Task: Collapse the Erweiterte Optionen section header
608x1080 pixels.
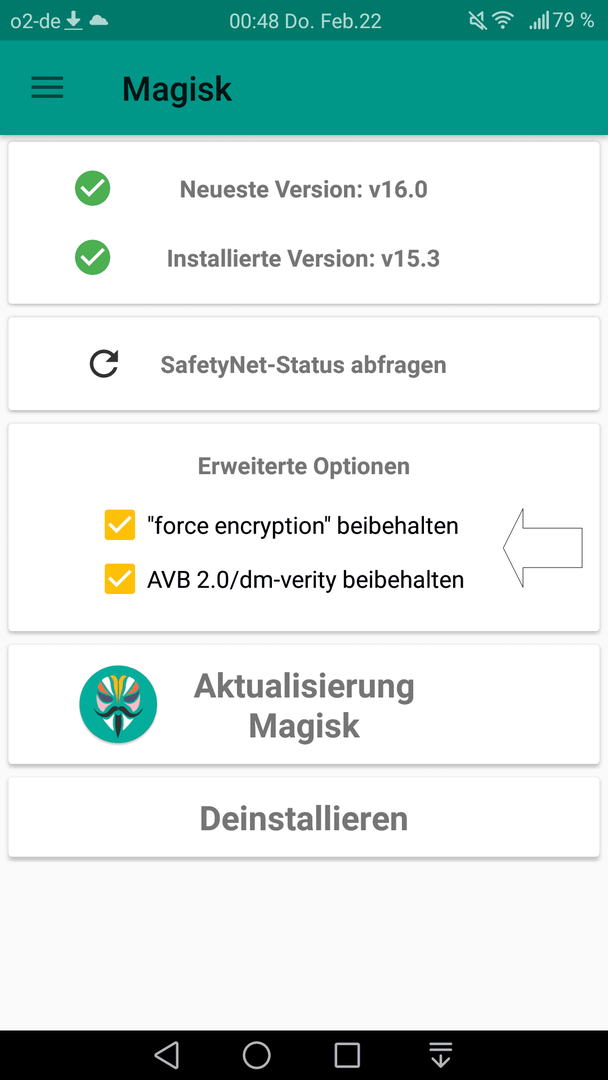Action: click(304, 466)
